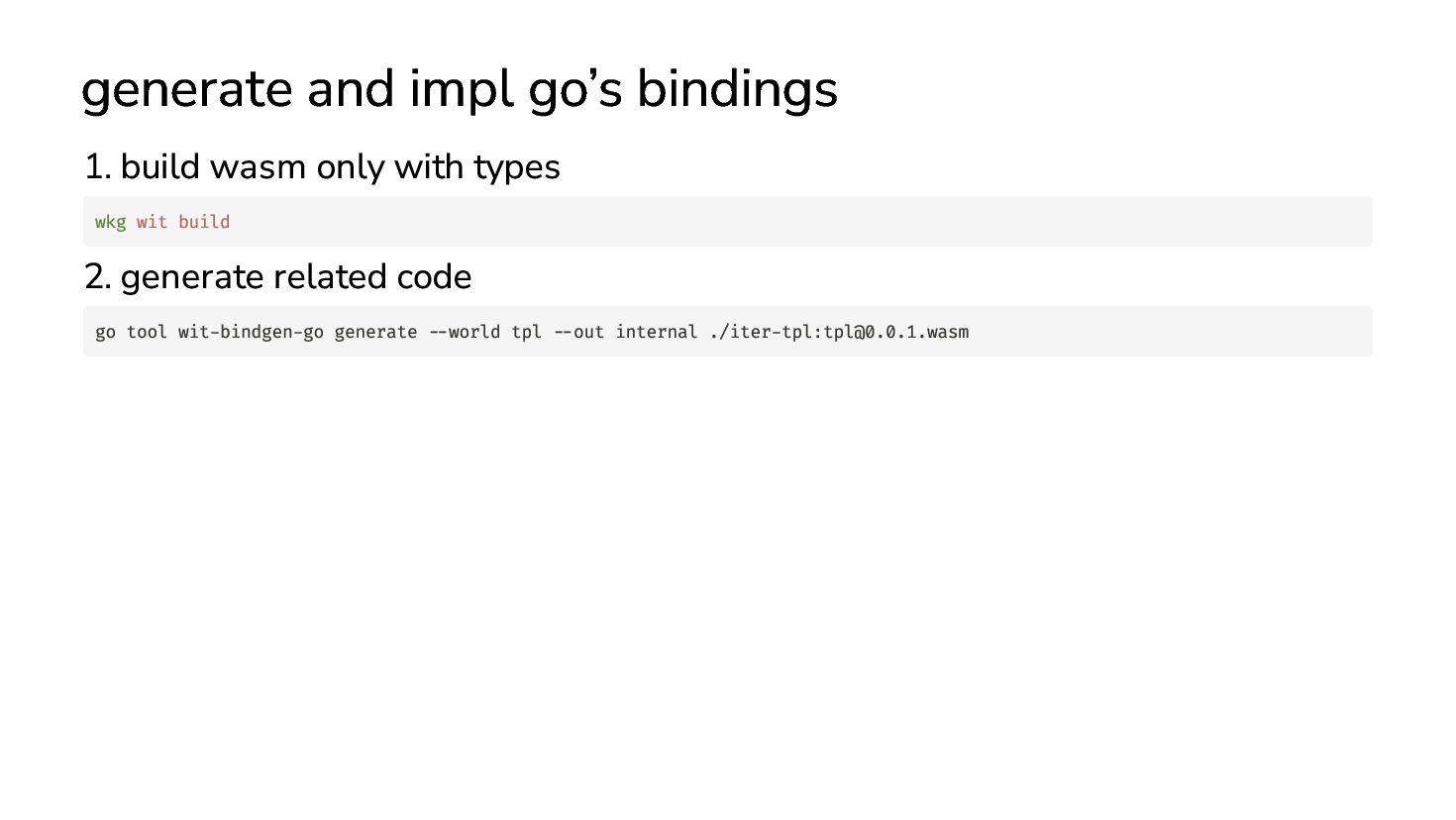Image resolution: width=1456 pixels, height=820 pixels.
Task: Click the heading "2. generate related code"
Action: click(277, 276)
